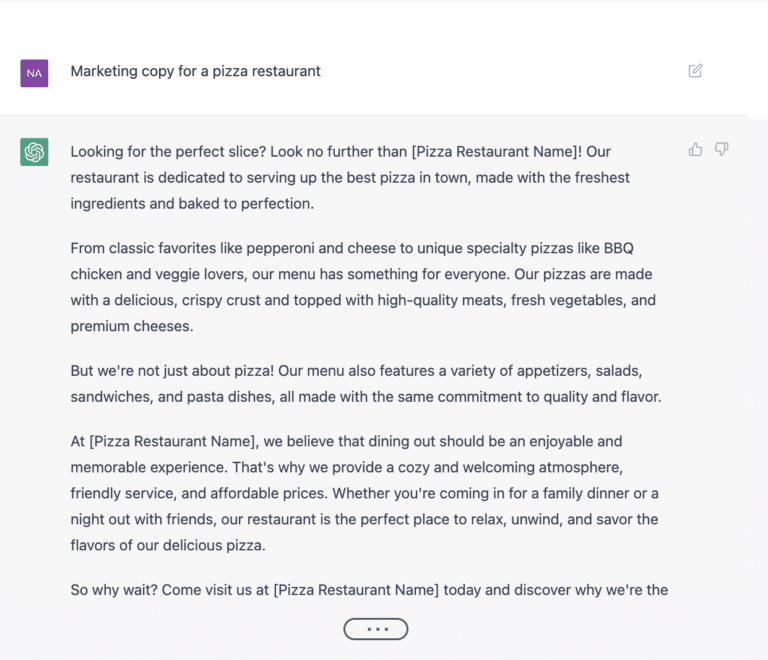Give the response a thumbs down
The height and width of the screenshot is (660, 768).
pyautogui.click(x=721, y=149)
